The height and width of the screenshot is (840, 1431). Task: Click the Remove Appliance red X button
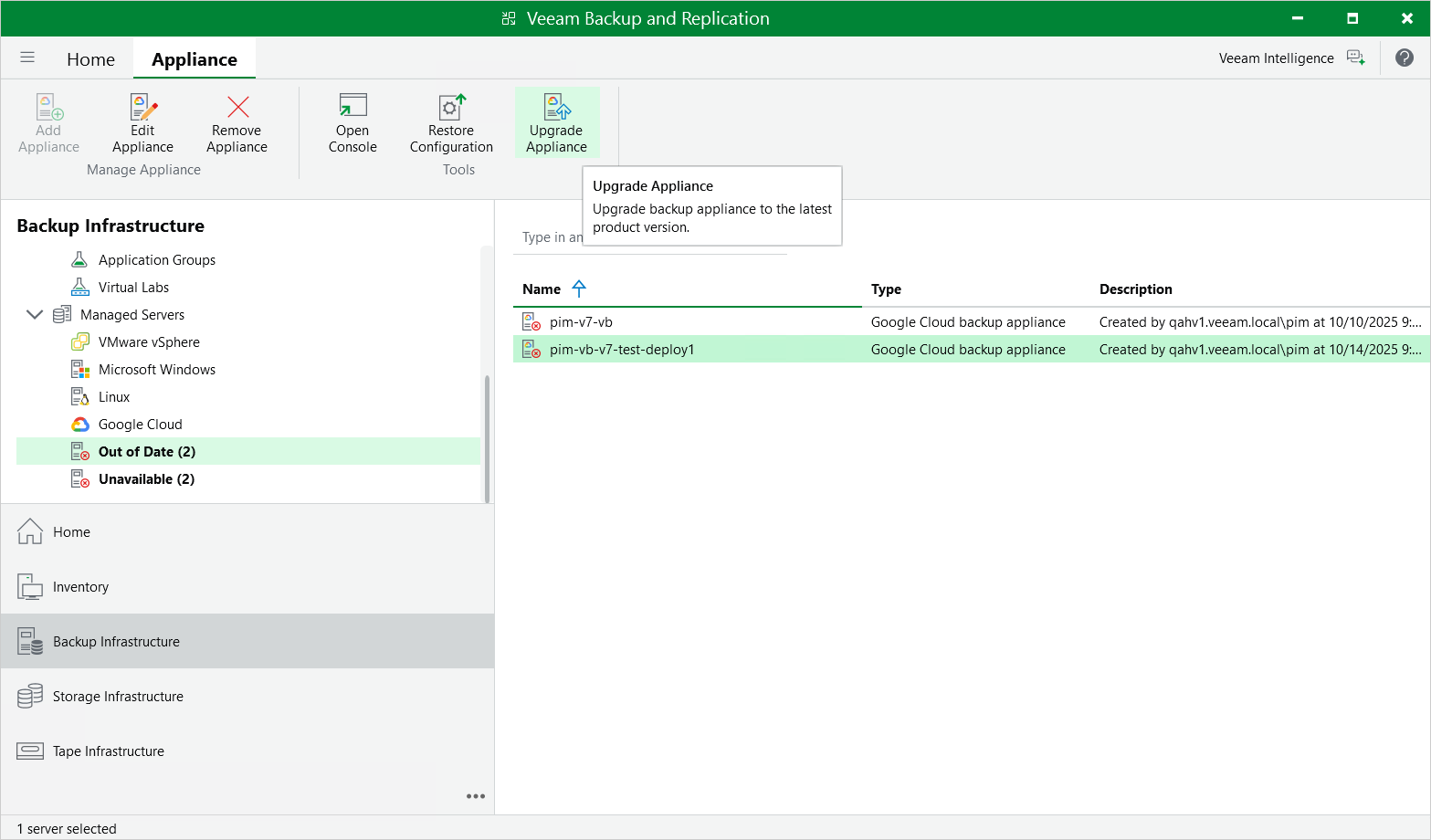point(237,108)
